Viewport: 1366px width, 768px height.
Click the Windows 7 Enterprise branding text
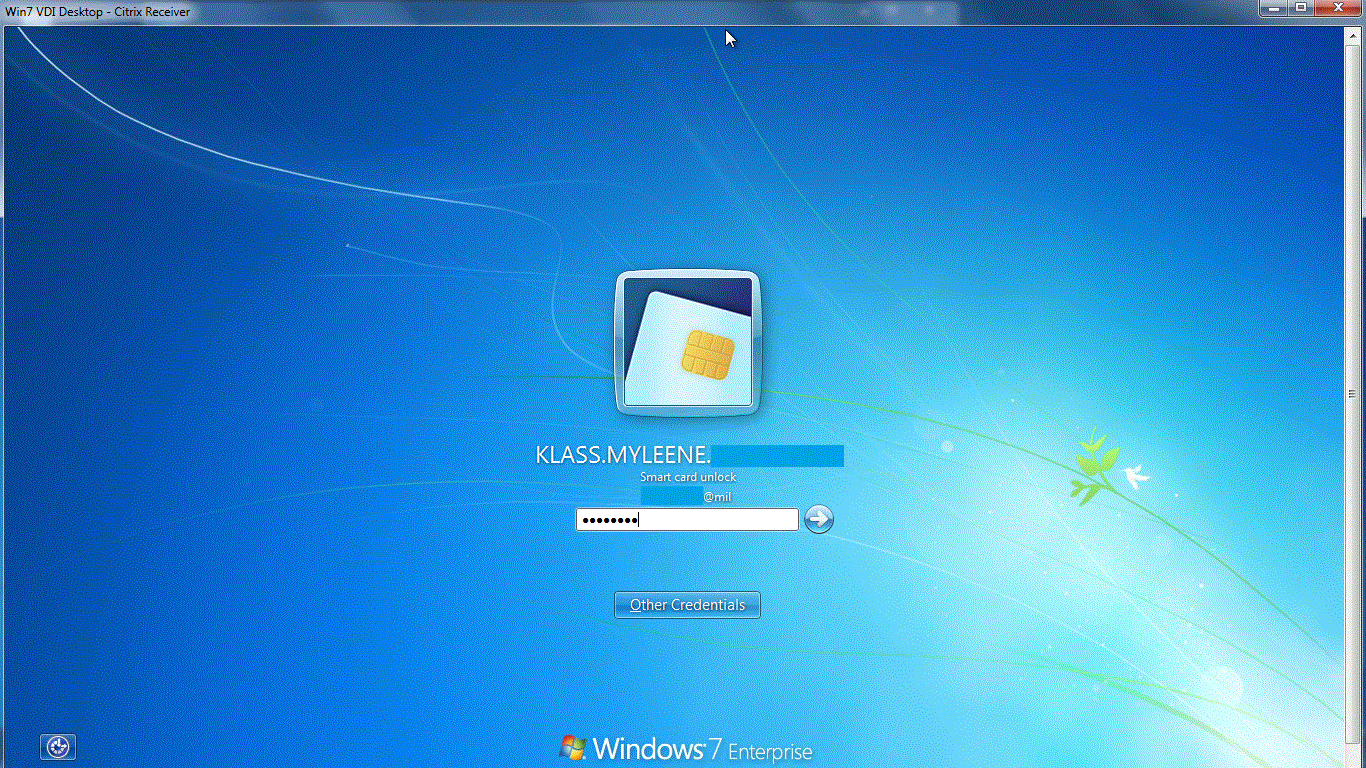702,750
